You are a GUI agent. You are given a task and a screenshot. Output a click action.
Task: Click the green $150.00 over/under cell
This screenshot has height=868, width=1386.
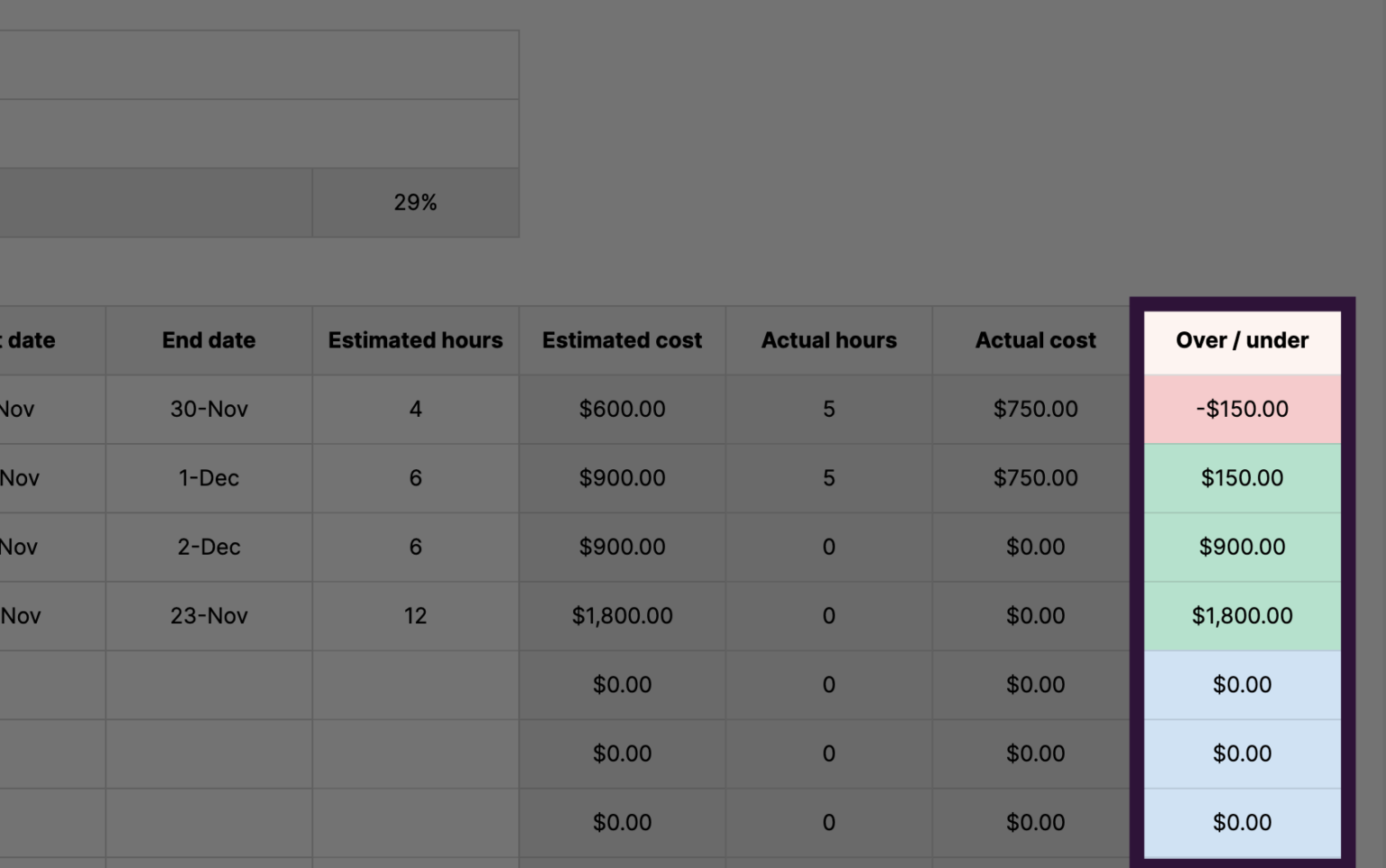(1243, 477)
